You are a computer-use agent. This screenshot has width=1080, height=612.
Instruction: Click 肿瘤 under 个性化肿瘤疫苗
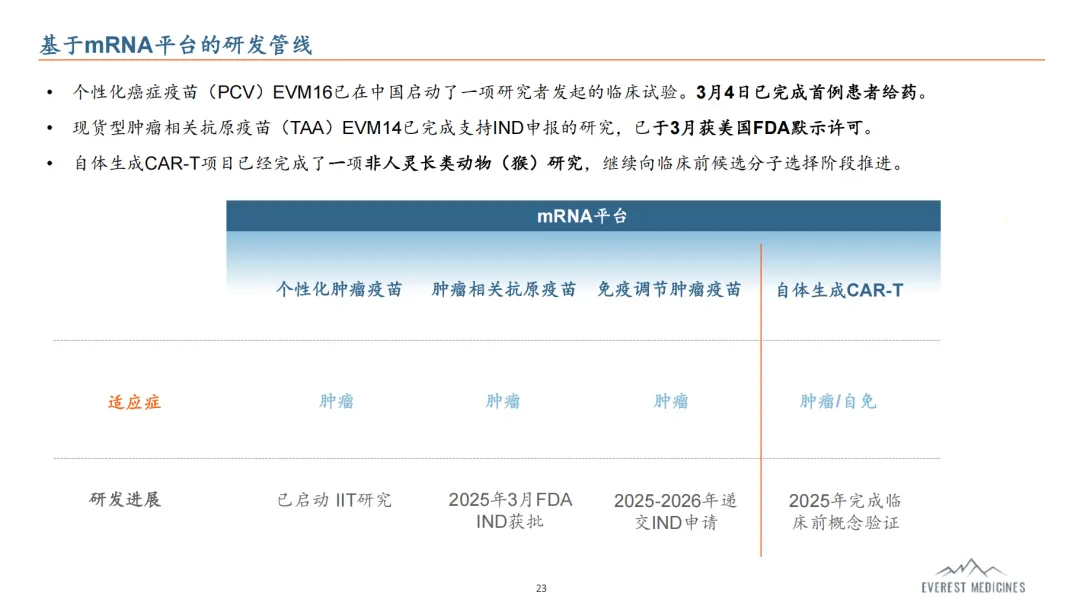click(x=337, y=402)
